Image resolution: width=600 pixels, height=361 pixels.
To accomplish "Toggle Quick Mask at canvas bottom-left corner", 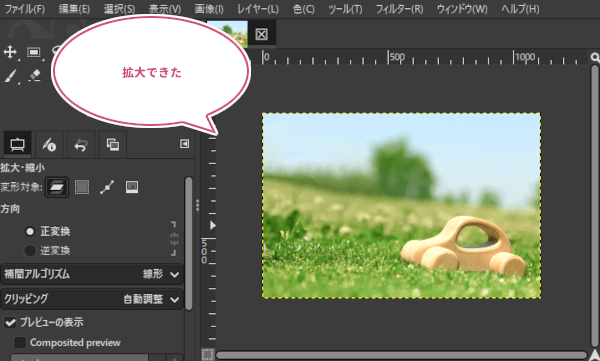I will [207, 354].
